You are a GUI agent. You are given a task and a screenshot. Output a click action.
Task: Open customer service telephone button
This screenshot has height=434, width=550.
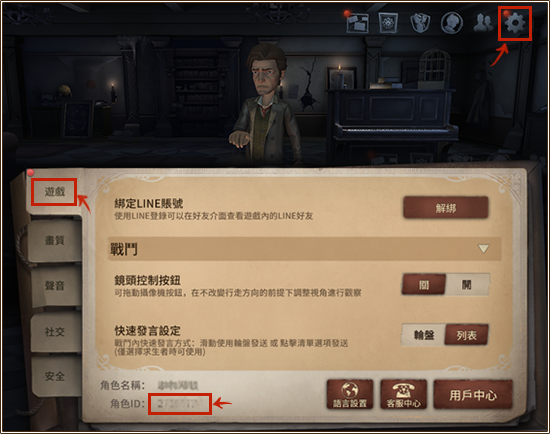403,394
